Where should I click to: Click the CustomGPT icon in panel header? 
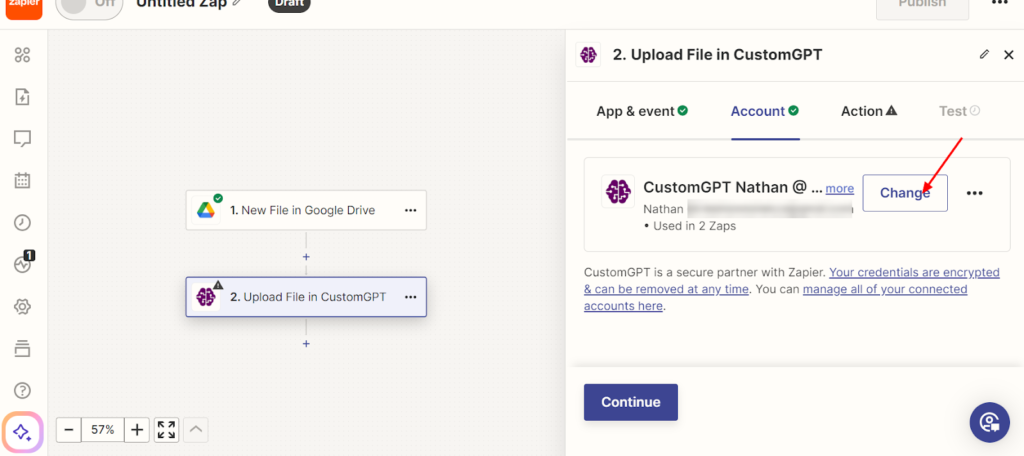tap(588, 55)
